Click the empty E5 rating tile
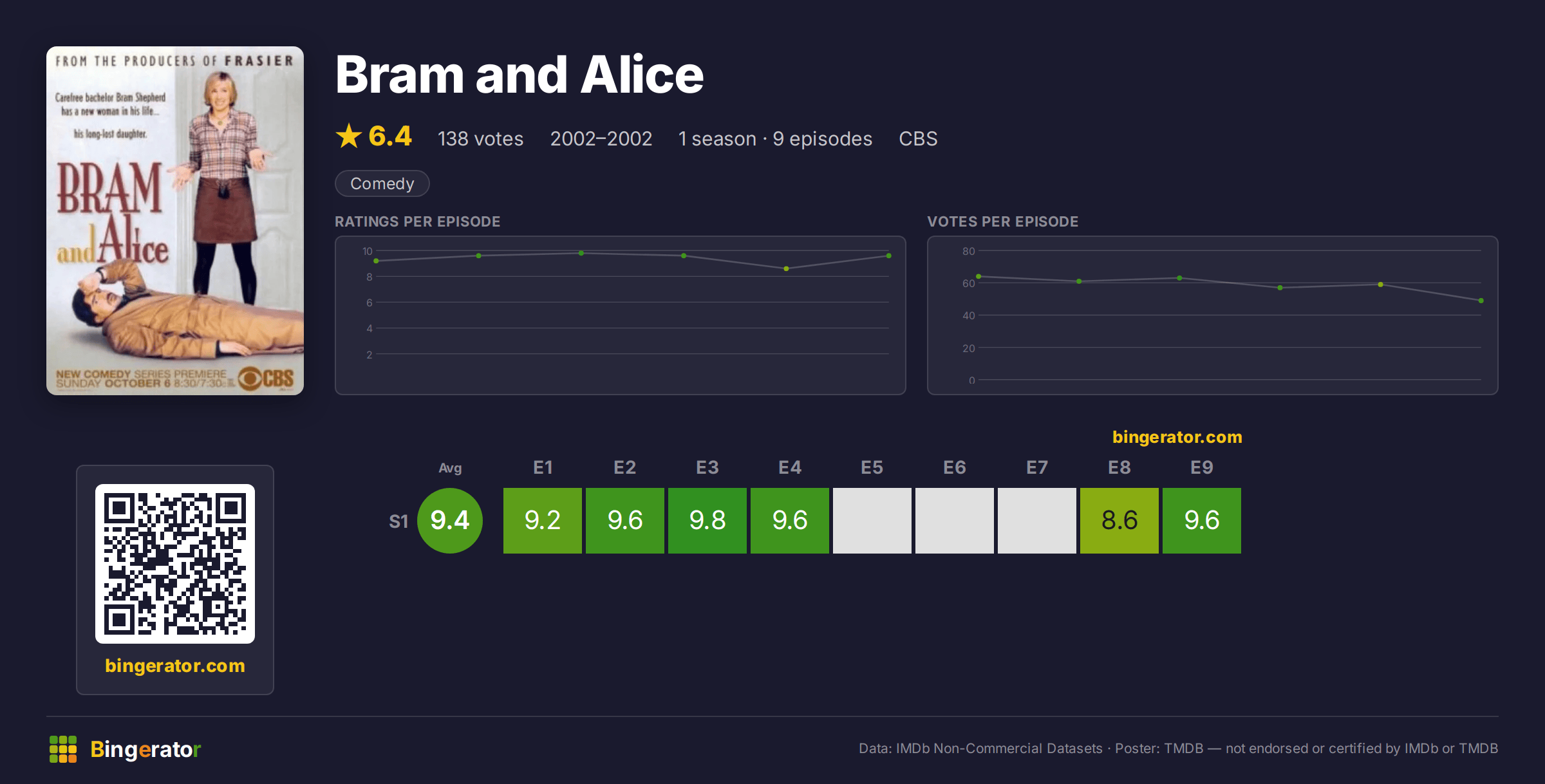 coord(872,520)
